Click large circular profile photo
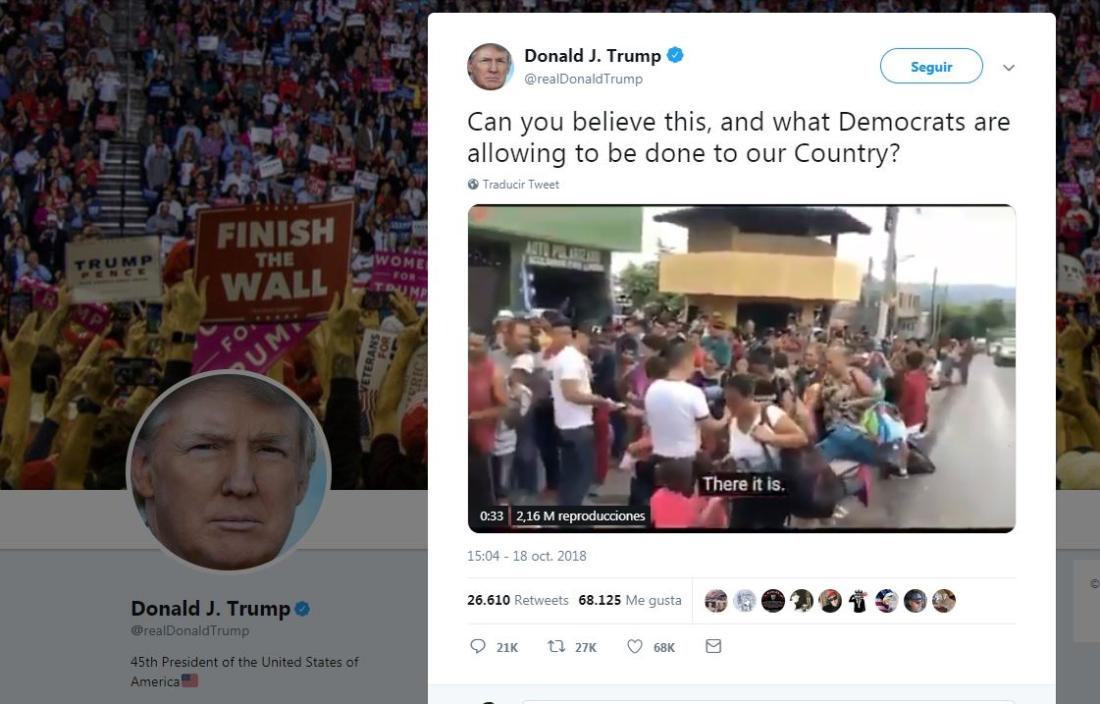The height and width of the screenshot is (704, 1100). coord(228,473)
